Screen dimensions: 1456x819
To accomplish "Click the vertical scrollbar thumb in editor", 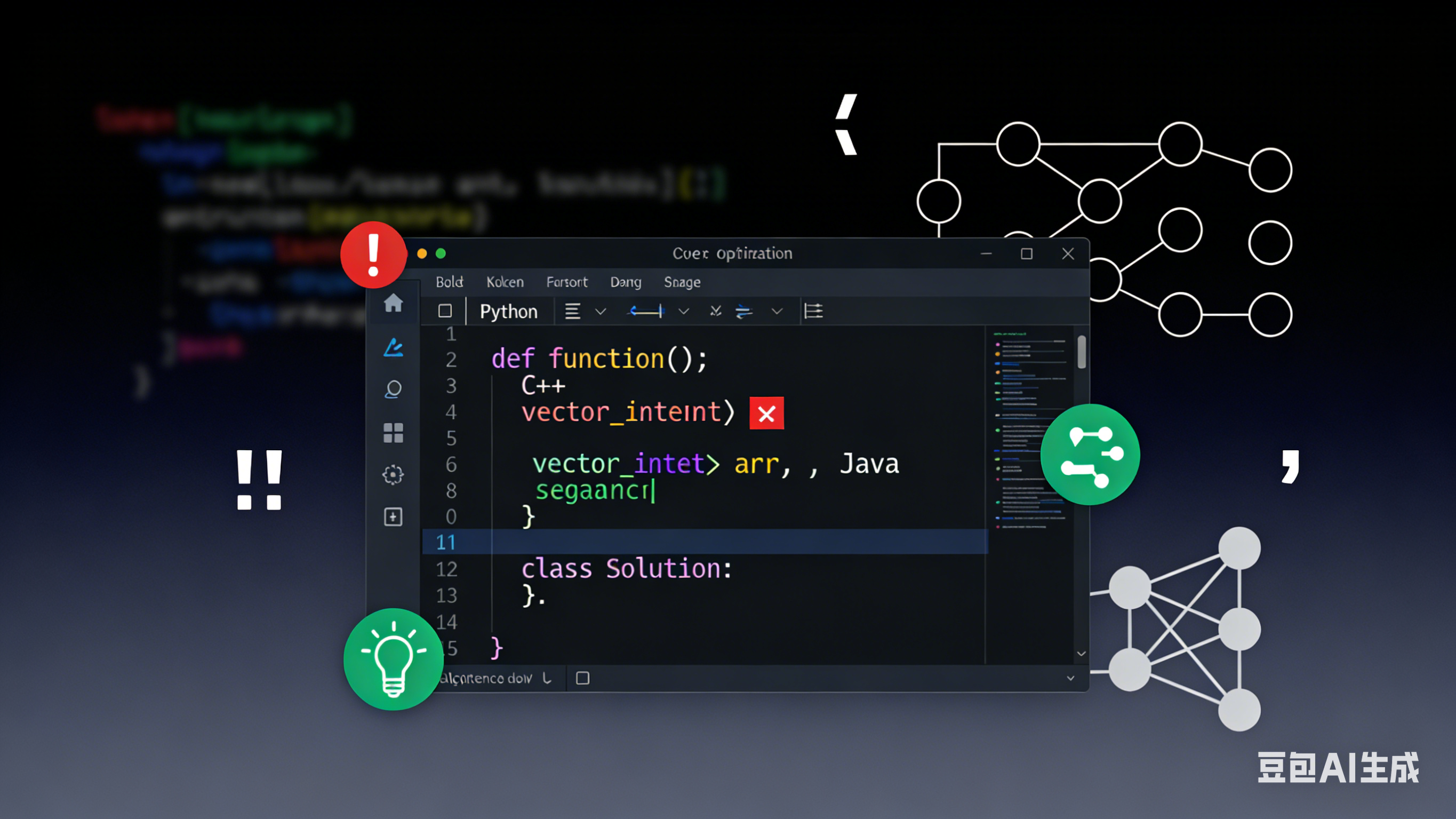I will click(1081, 352).
